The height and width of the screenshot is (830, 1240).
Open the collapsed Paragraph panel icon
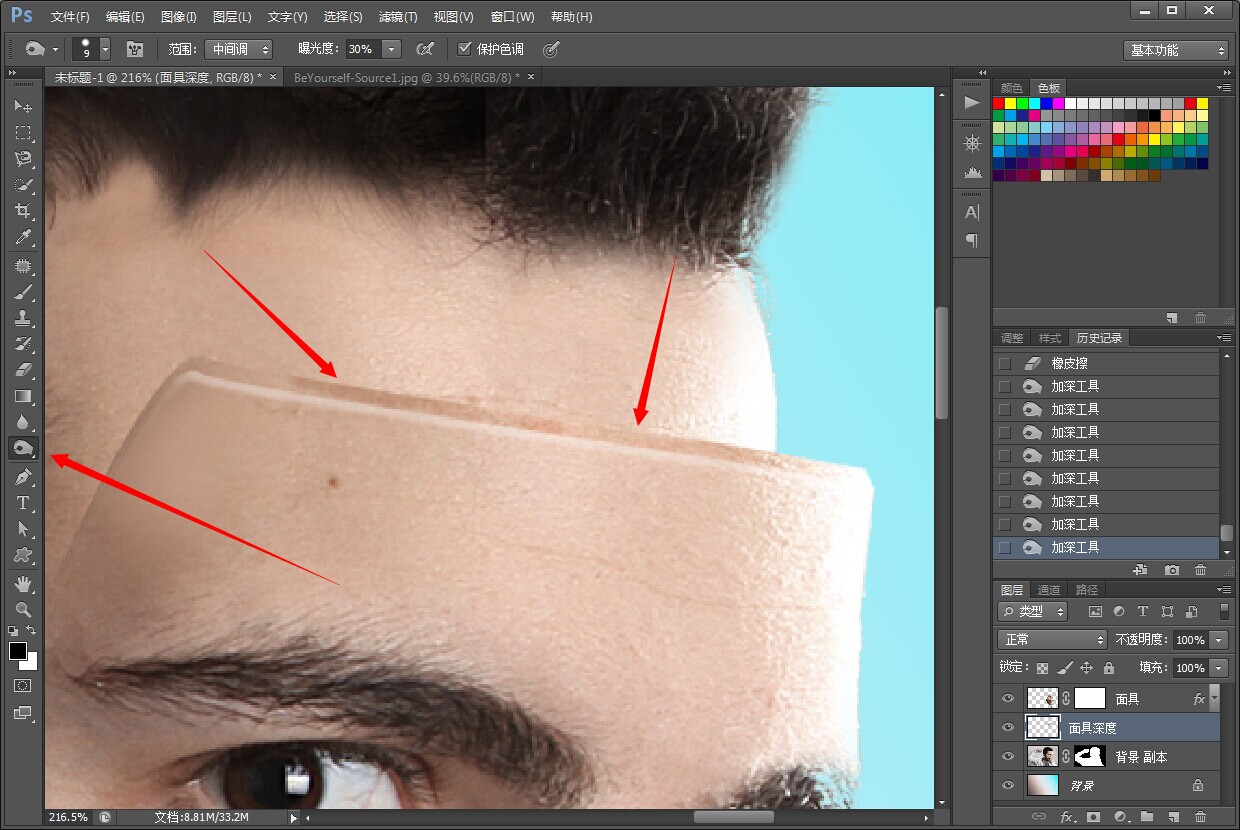coord(972,240)
